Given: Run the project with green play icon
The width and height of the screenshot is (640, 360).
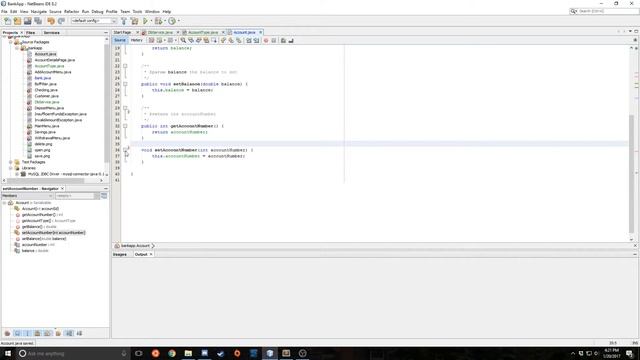Looking at the screenshot, I should point(145,21).
